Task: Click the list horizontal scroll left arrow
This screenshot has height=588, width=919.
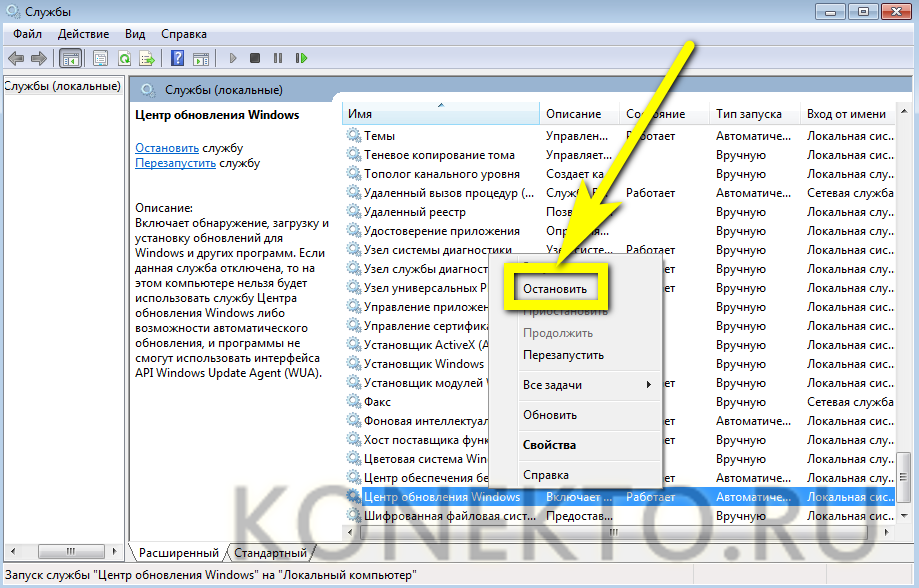Action: [350, 532]
